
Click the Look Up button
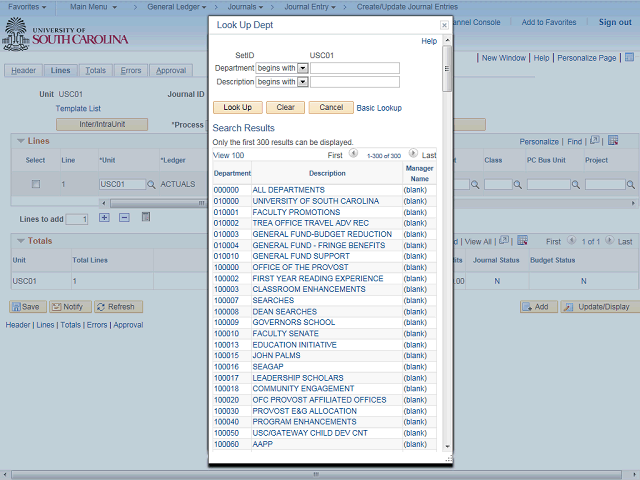click(x=238, y=107)
